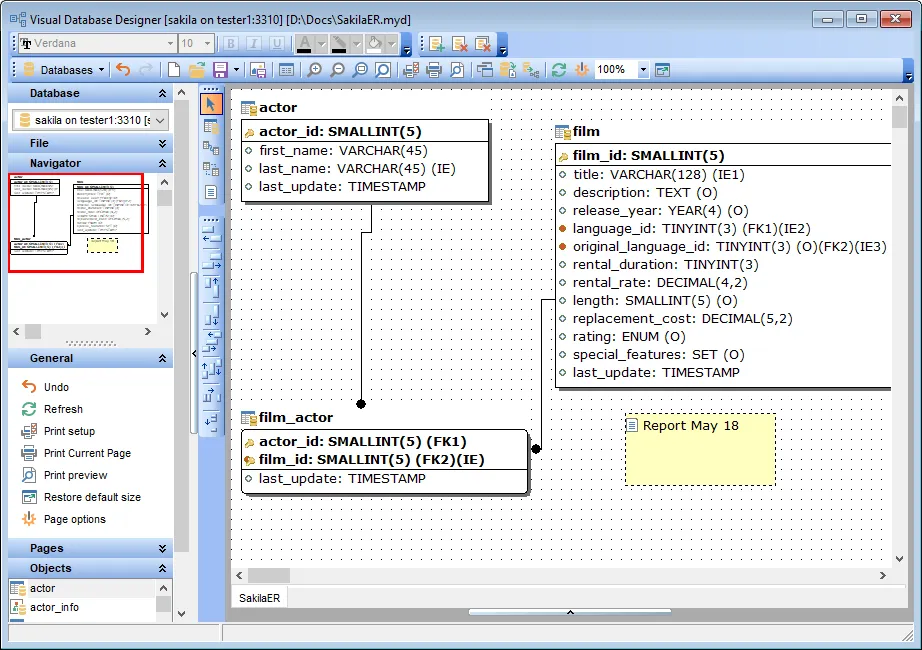Expand the File panel section
Viewport: 922px width, 650px height.
point(162,144)
